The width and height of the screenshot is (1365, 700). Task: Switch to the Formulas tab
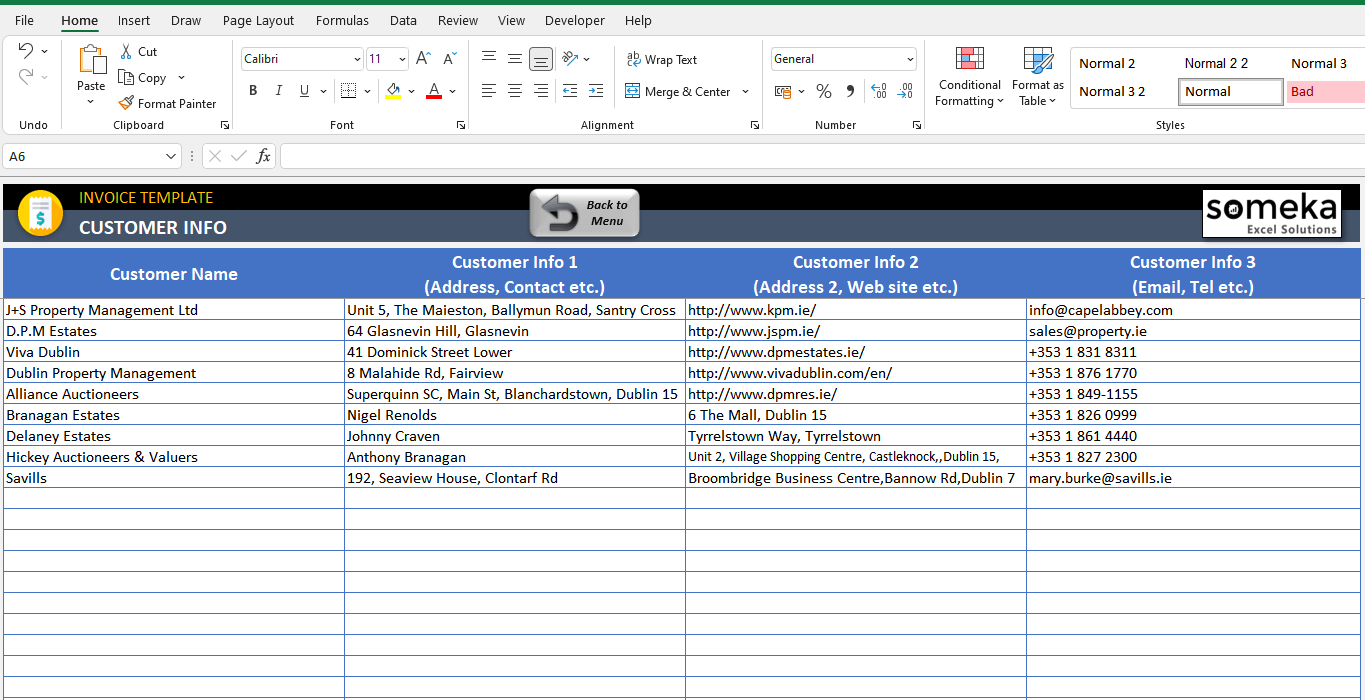click(342, 20)
